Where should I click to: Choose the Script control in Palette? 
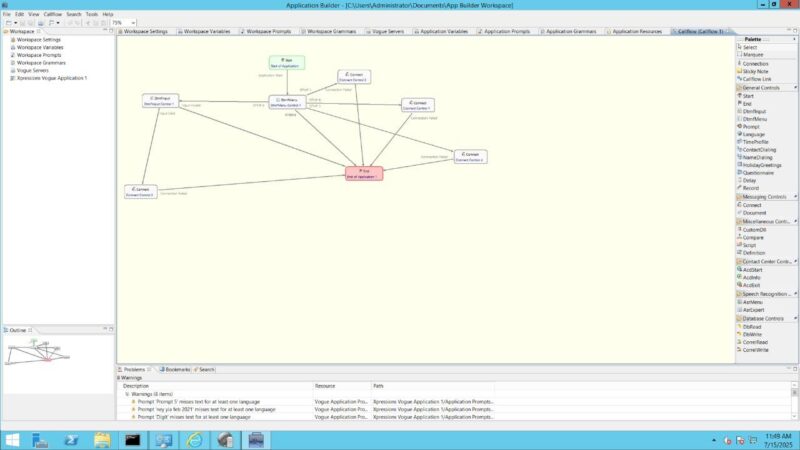[x=752, y=245]
